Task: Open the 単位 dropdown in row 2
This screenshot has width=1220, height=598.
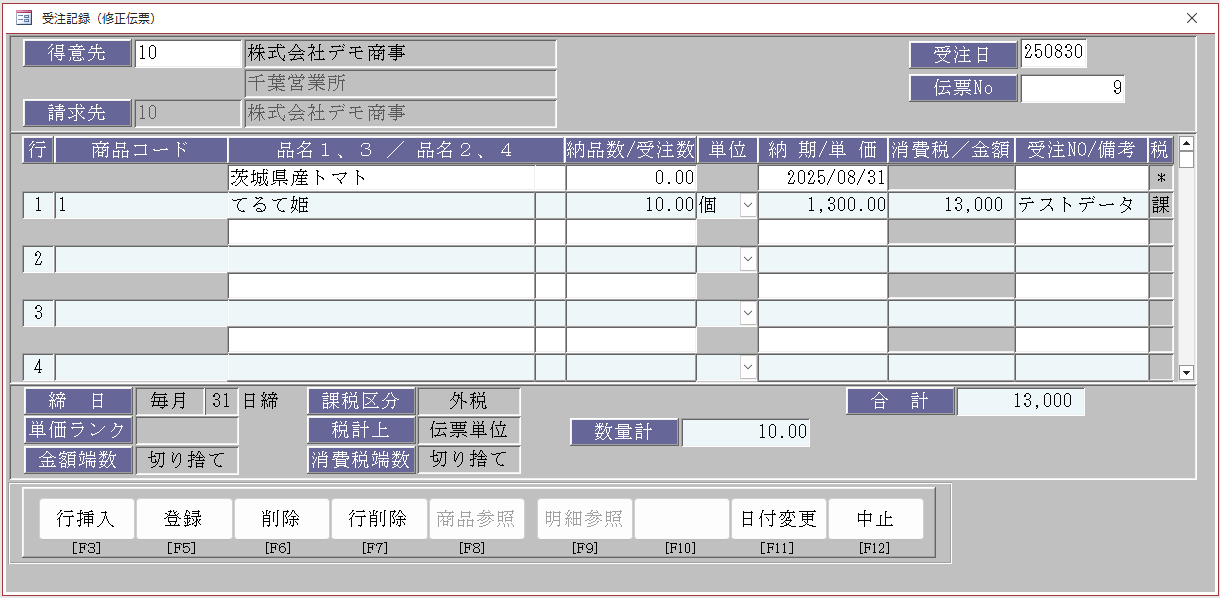Action: (x=747, y=259)
